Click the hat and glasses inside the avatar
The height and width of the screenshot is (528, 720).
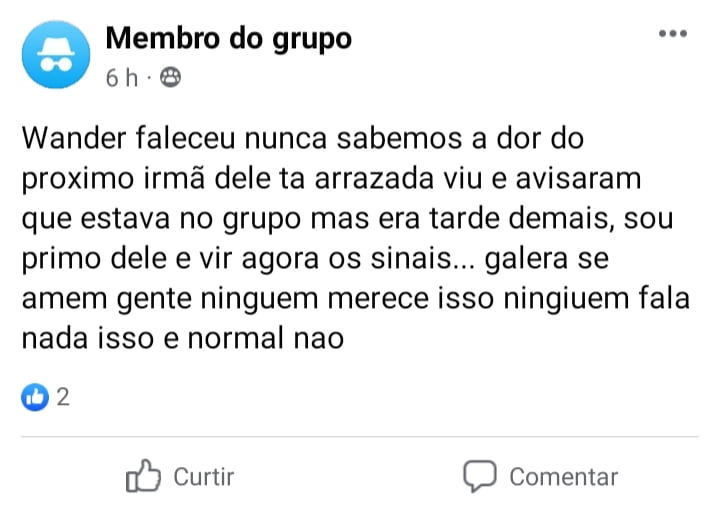point(56,54)
